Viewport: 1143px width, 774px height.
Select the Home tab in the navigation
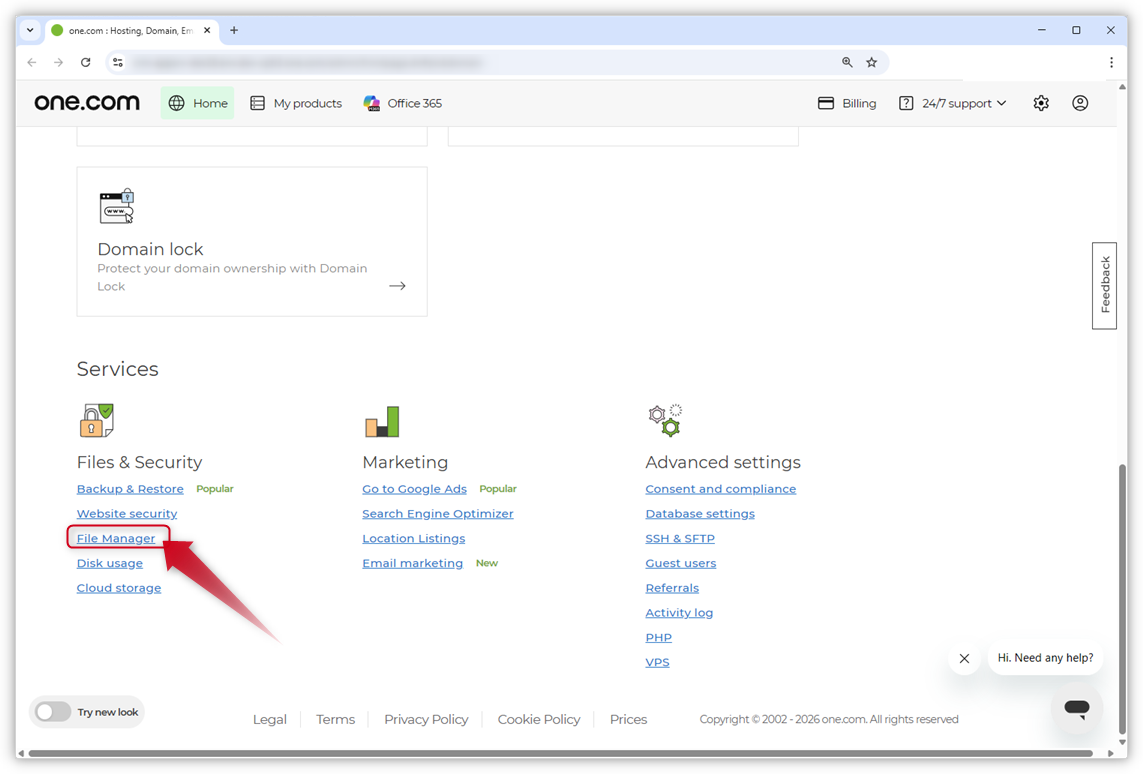click(197, 102)
